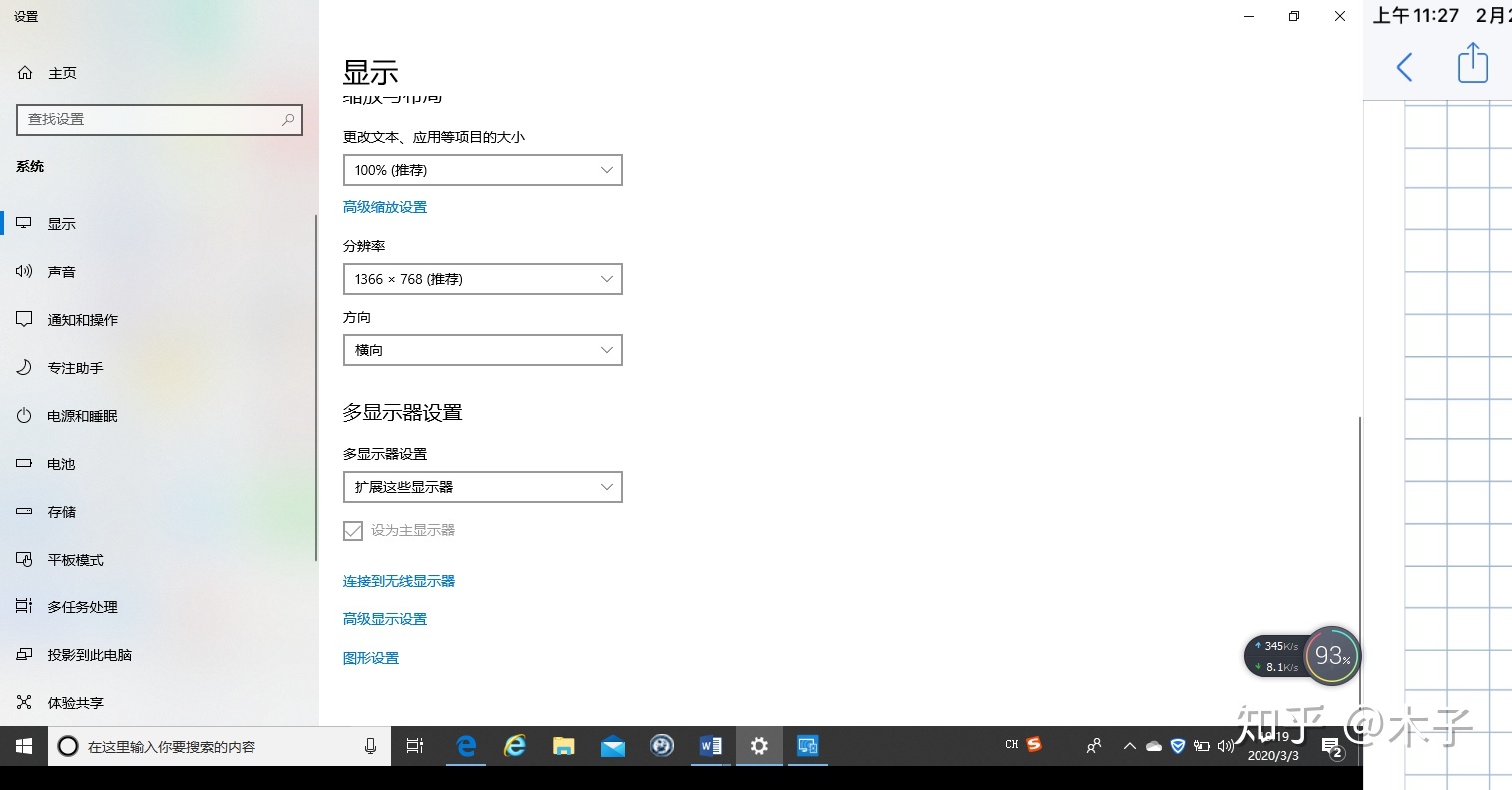This screenshot has width=1512, height=790.
Task: Open Task View on the taskbar
Action: (x=415, y=746)
